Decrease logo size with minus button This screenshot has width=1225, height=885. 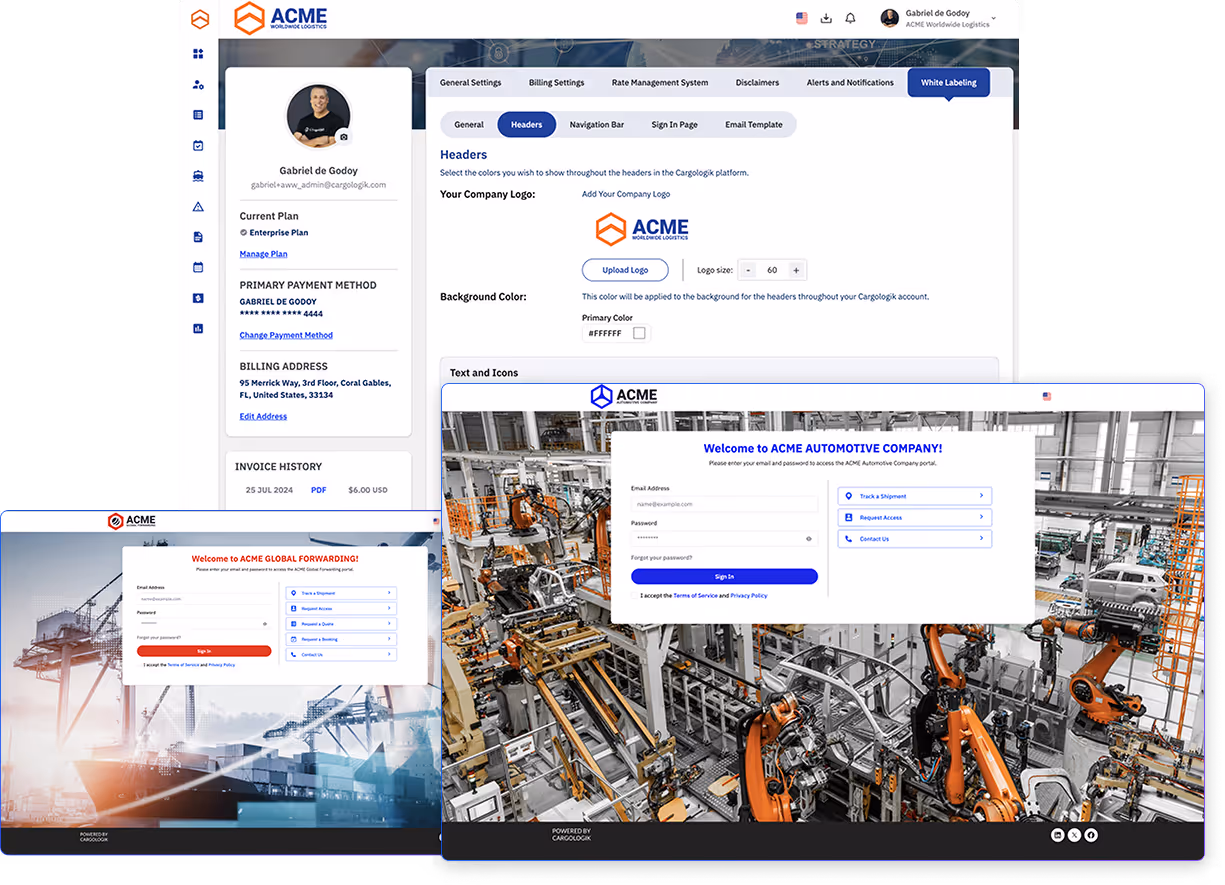pos(748,270)
